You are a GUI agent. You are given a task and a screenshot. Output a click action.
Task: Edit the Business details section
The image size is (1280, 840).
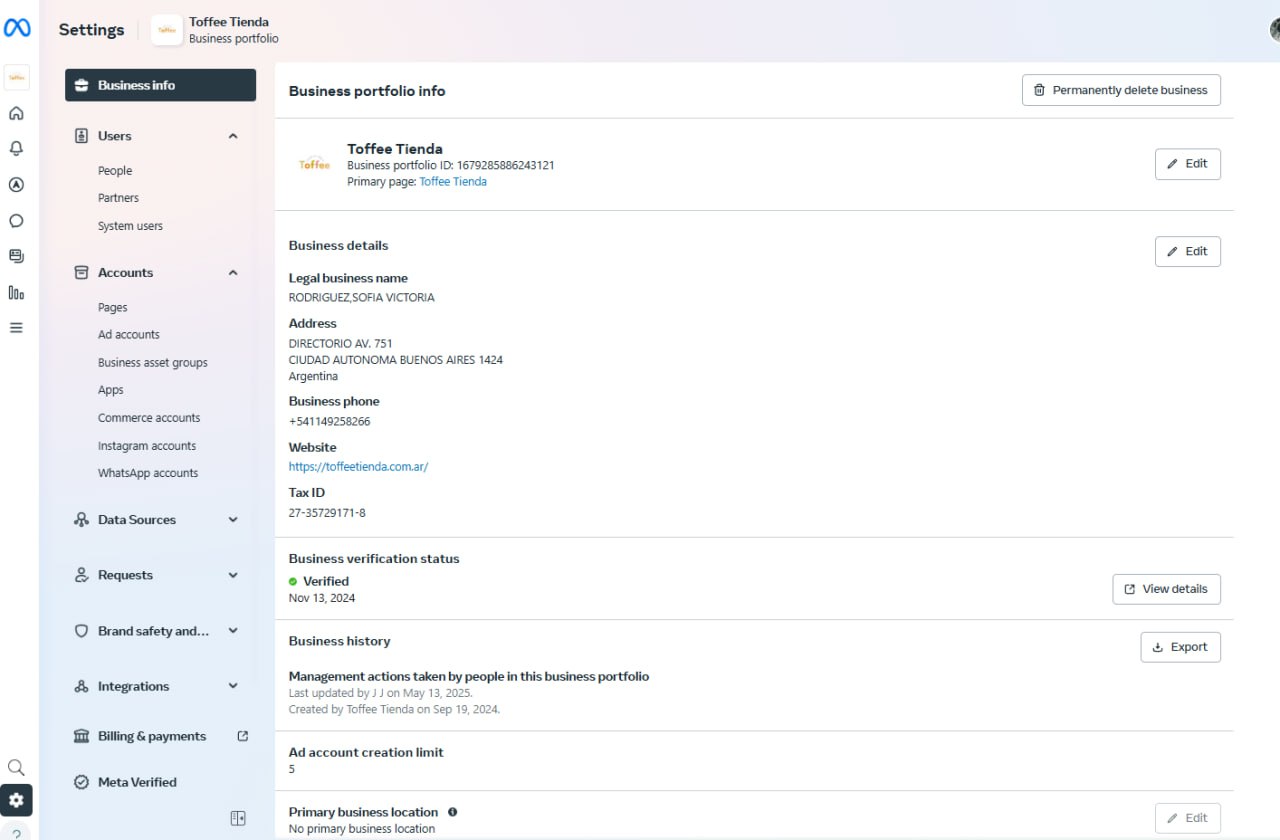click(x=1188, y=251)
